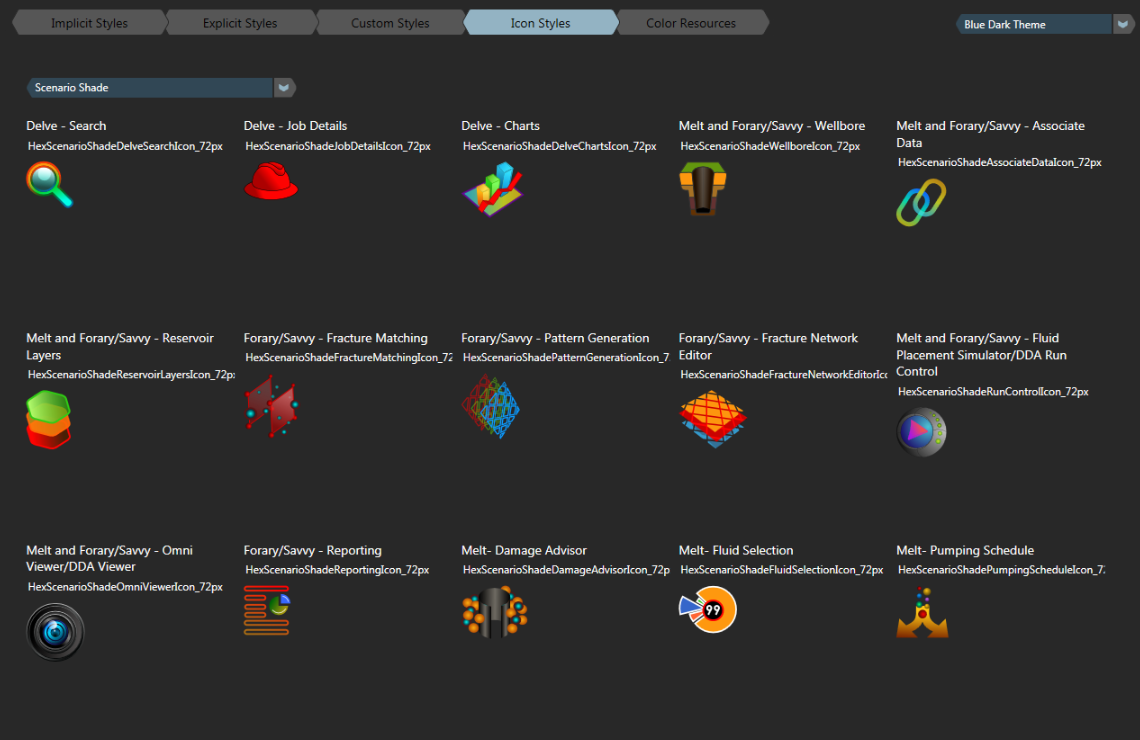Click the 'Forary/Savvy - Fracture Network Editor' label

click(x=768, y=347)
